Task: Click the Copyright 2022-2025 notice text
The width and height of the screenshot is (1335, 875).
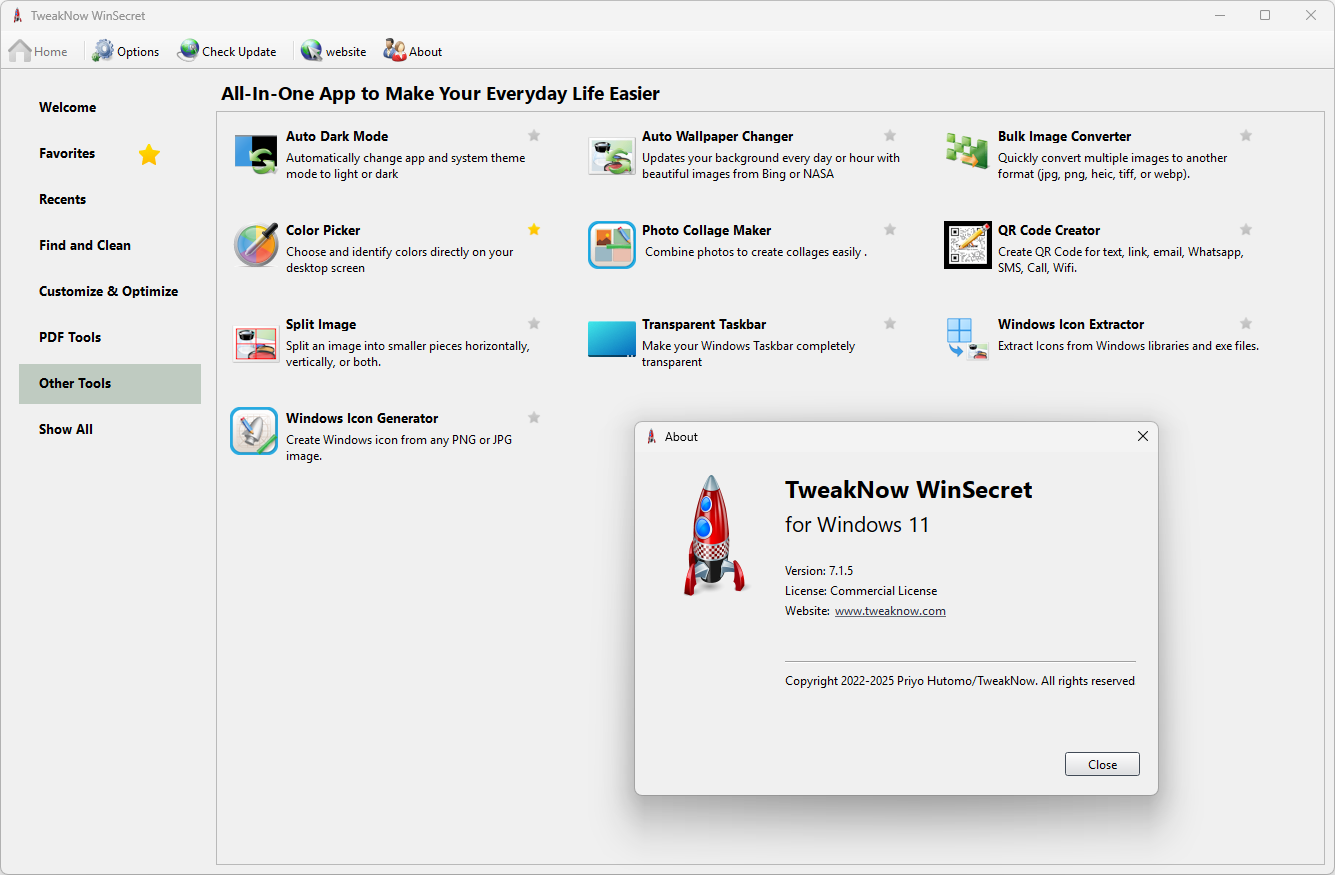Action: tap(960, 681)
